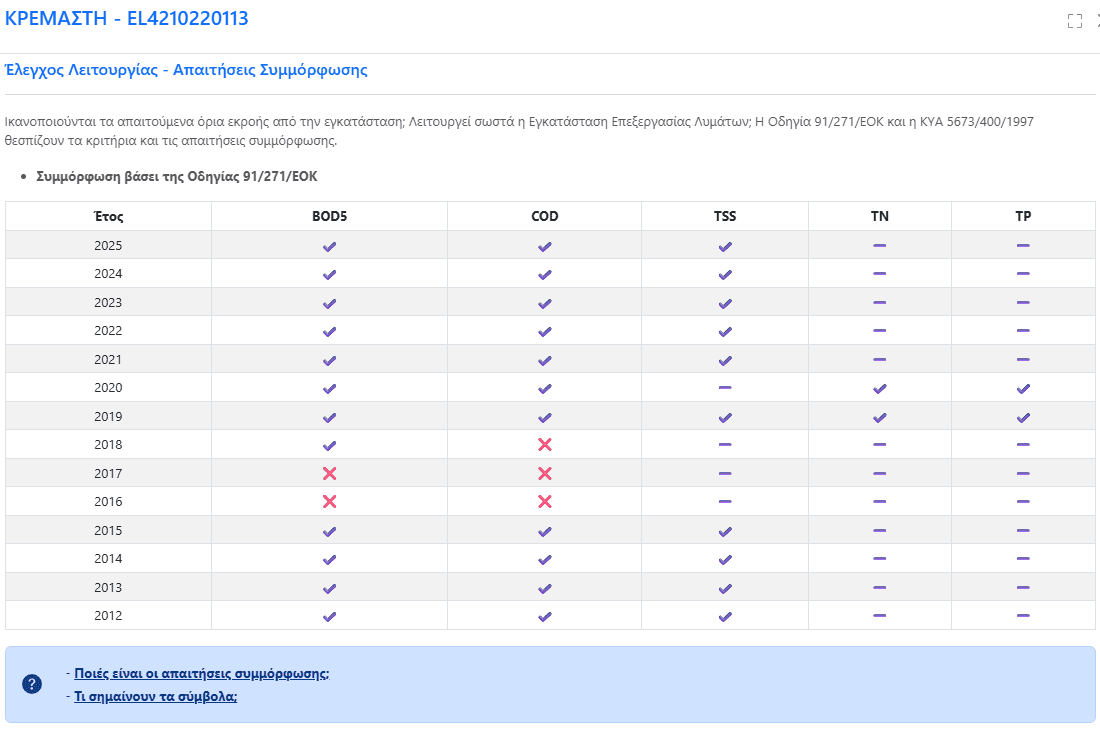1100x736 pixels.
Task: Click the TSS checkmark for year 2025
Action: tap(725, 246)
